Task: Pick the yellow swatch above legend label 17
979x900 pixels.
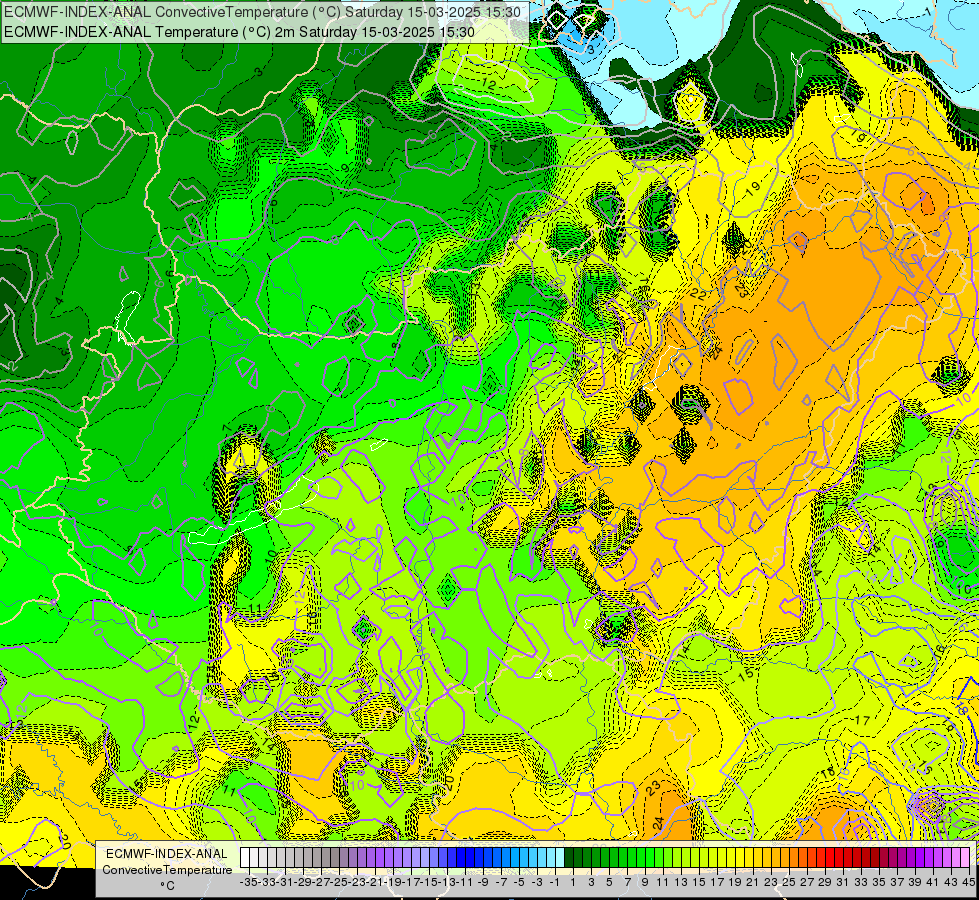Action: pyautogui.click(x=712, y=858)
